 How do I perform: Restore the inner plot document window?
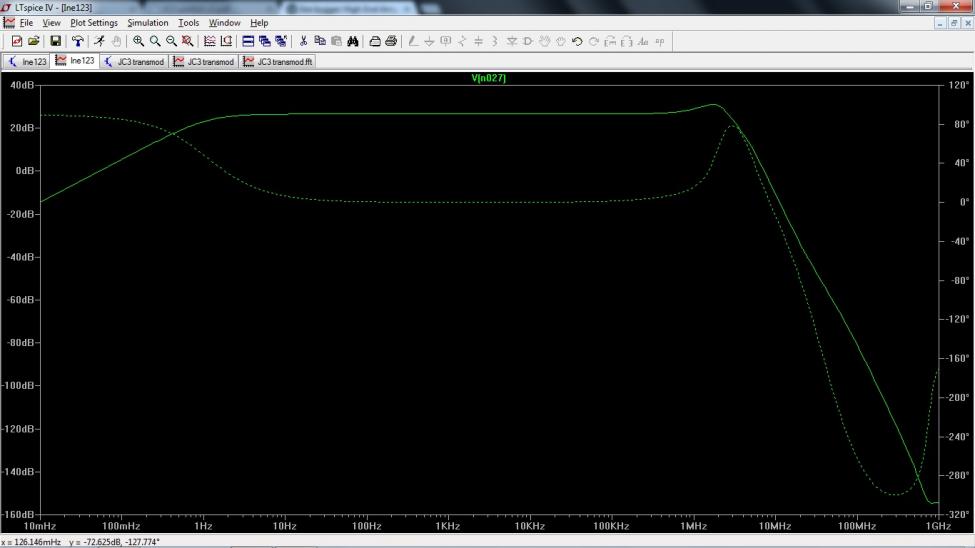(x=953, y=23)
